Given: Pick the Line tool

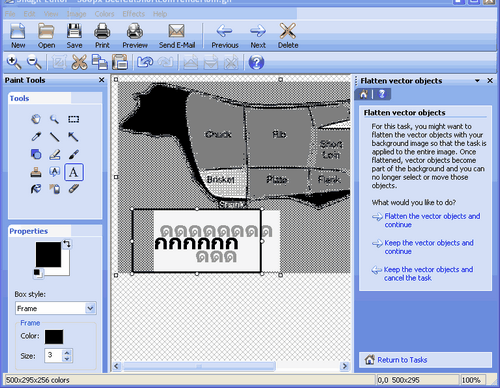Looking at the screenshot, I should [55, 137].
